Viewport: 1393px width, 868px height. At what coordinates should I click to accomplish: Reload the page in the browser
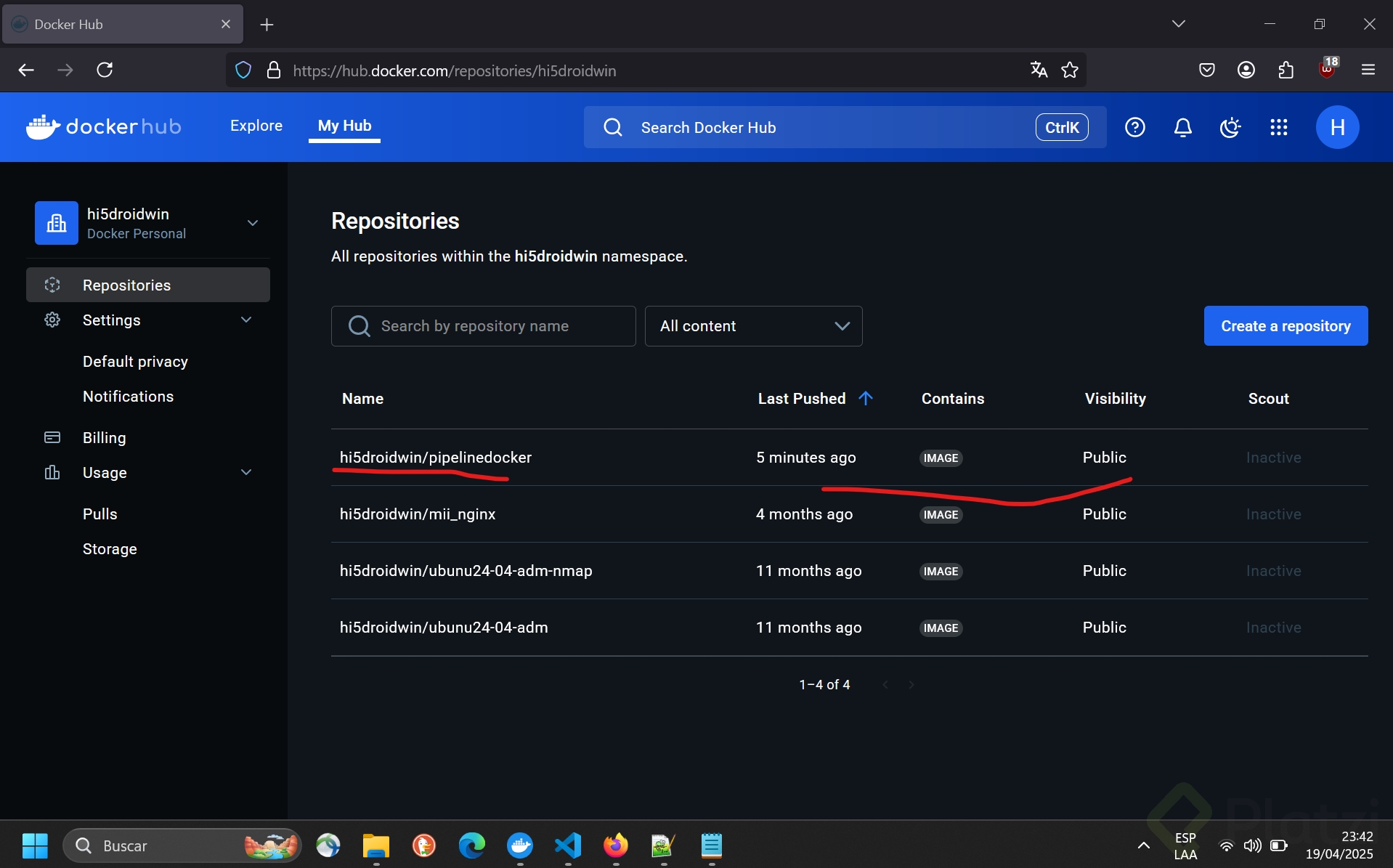(105, 70)
